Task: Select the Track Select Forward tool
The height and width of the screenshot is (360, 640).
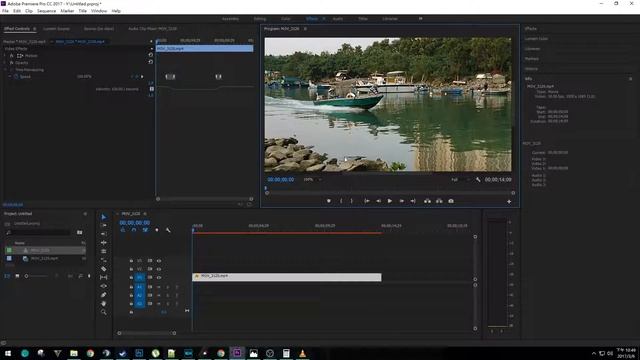Action: click(x=104, y=225)
